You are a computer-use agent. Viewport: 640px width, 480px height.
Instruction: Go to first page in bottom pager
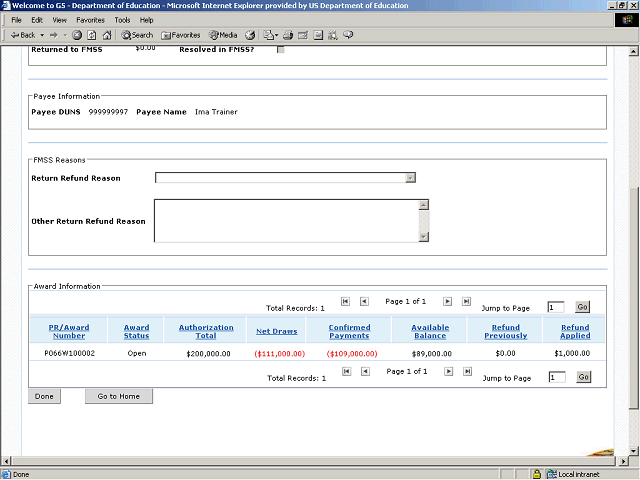coord(345,371)
